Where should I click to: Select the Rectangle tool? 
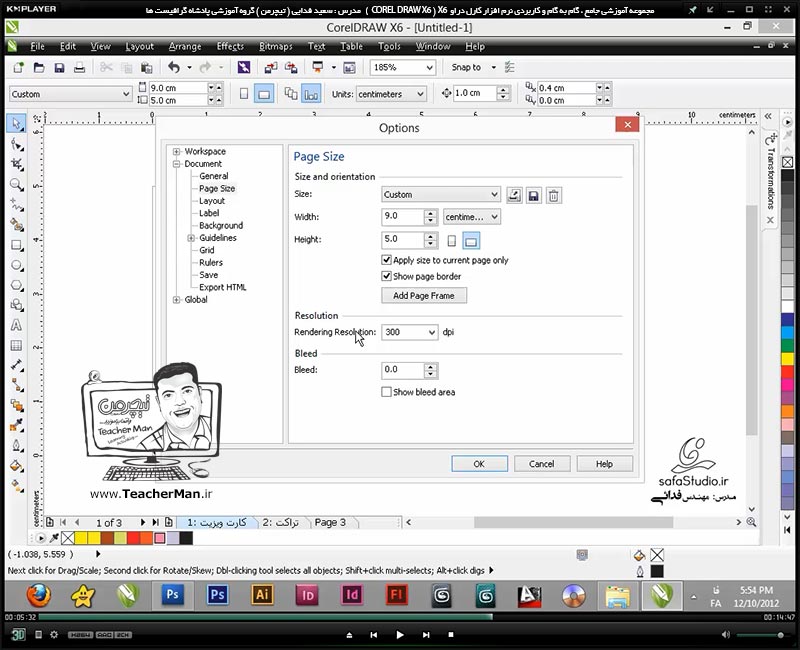pos(17,245)
